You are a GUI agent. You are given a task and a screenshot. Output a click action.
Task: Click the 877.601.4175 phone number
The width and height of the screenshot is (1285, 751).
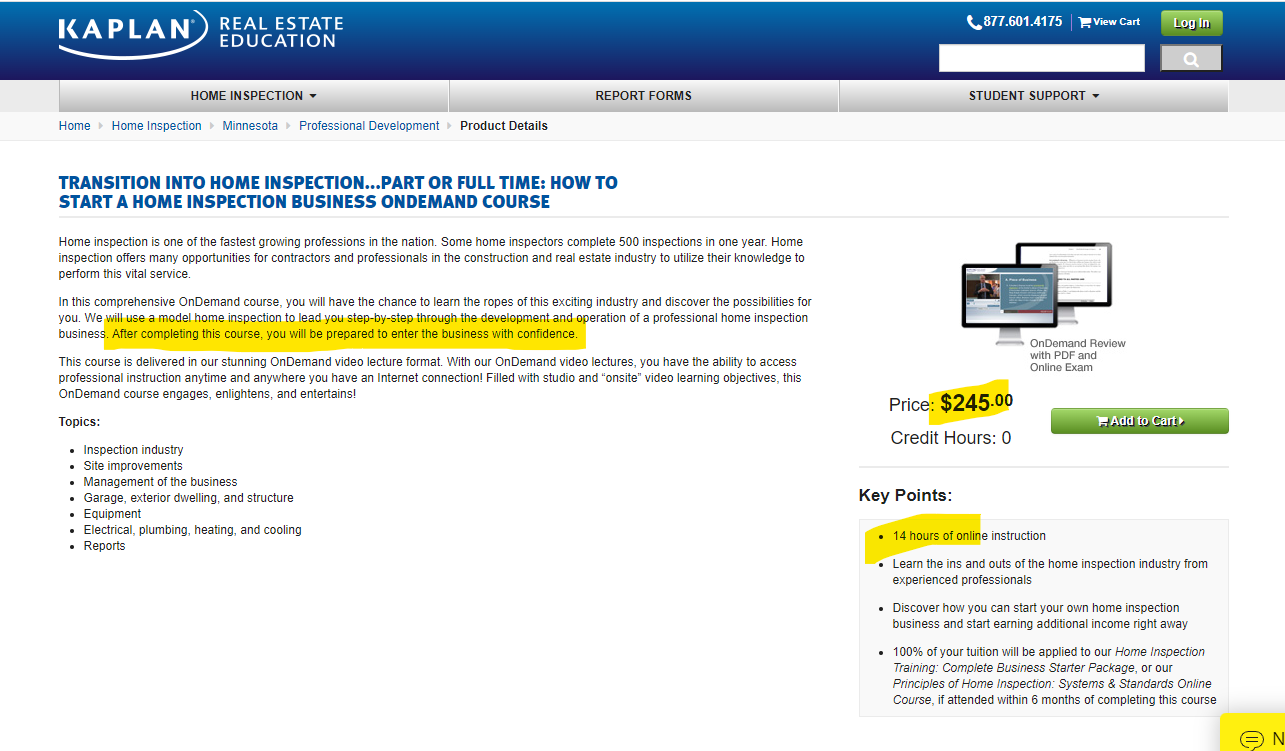point(1023,22)
